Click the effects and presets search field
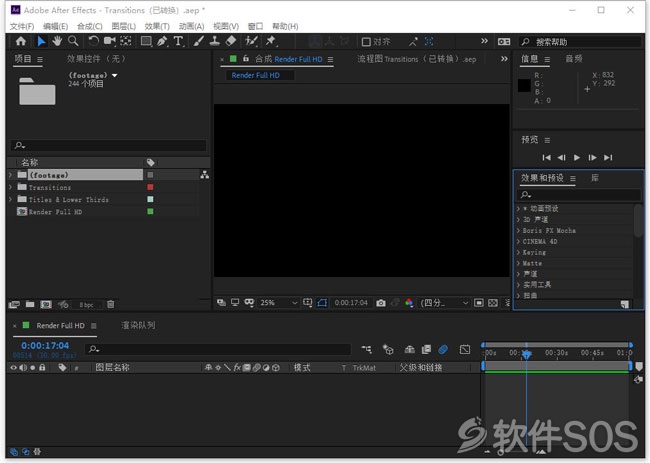Image resolution: width=650 pixels, height=463 pixels. pos(580,194)
